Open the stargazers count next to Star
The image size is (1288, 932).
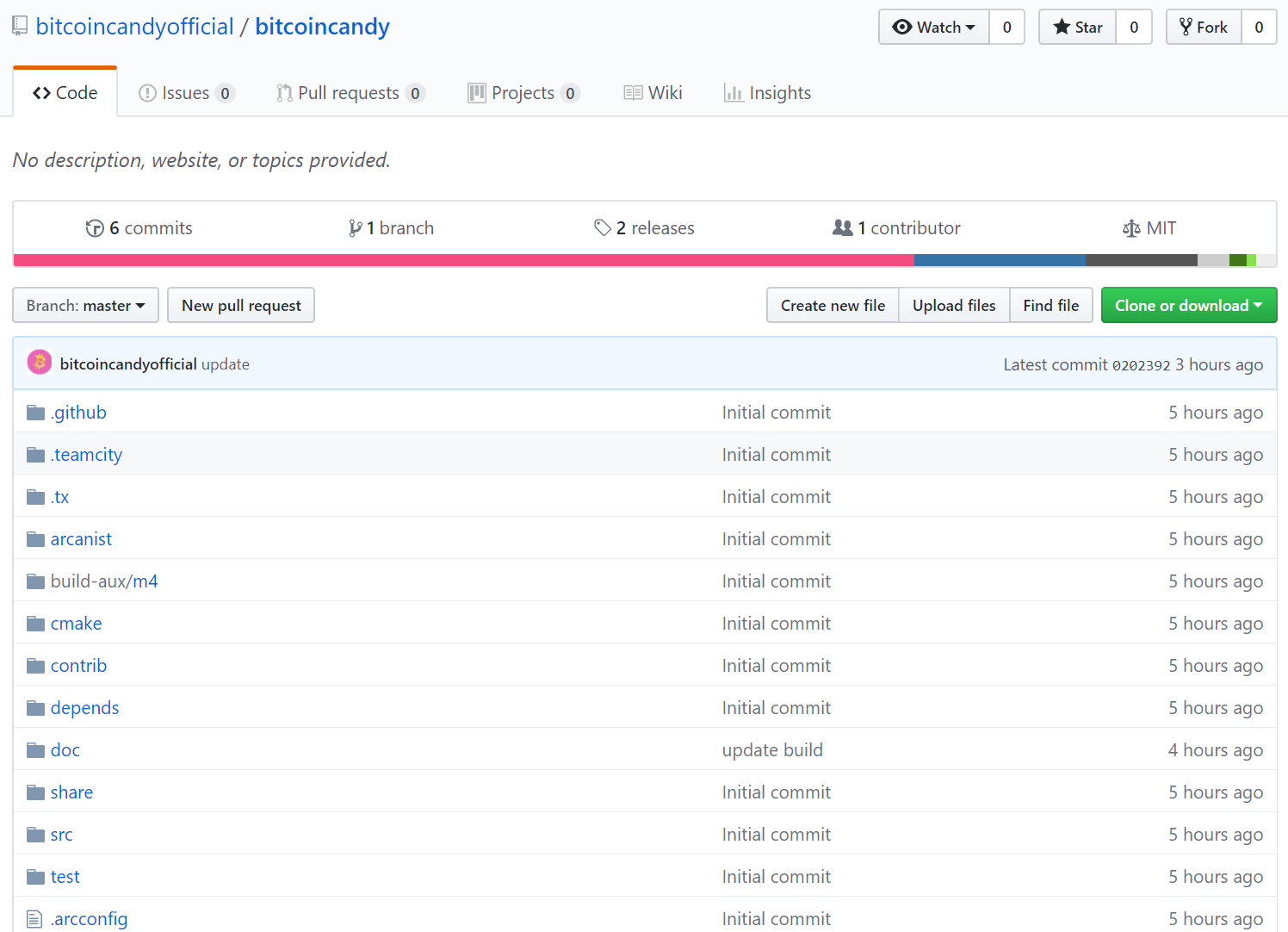pyautogui.click(x=1134, y=27)
